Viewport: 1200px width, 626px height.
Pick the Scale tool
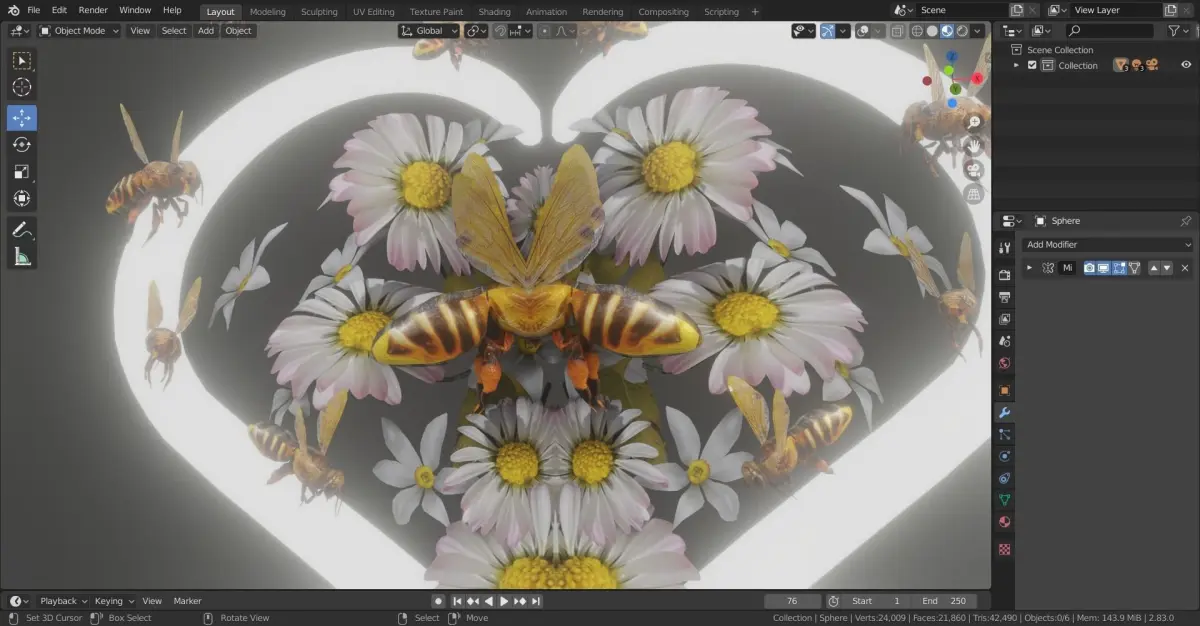(x=22, y=172)
